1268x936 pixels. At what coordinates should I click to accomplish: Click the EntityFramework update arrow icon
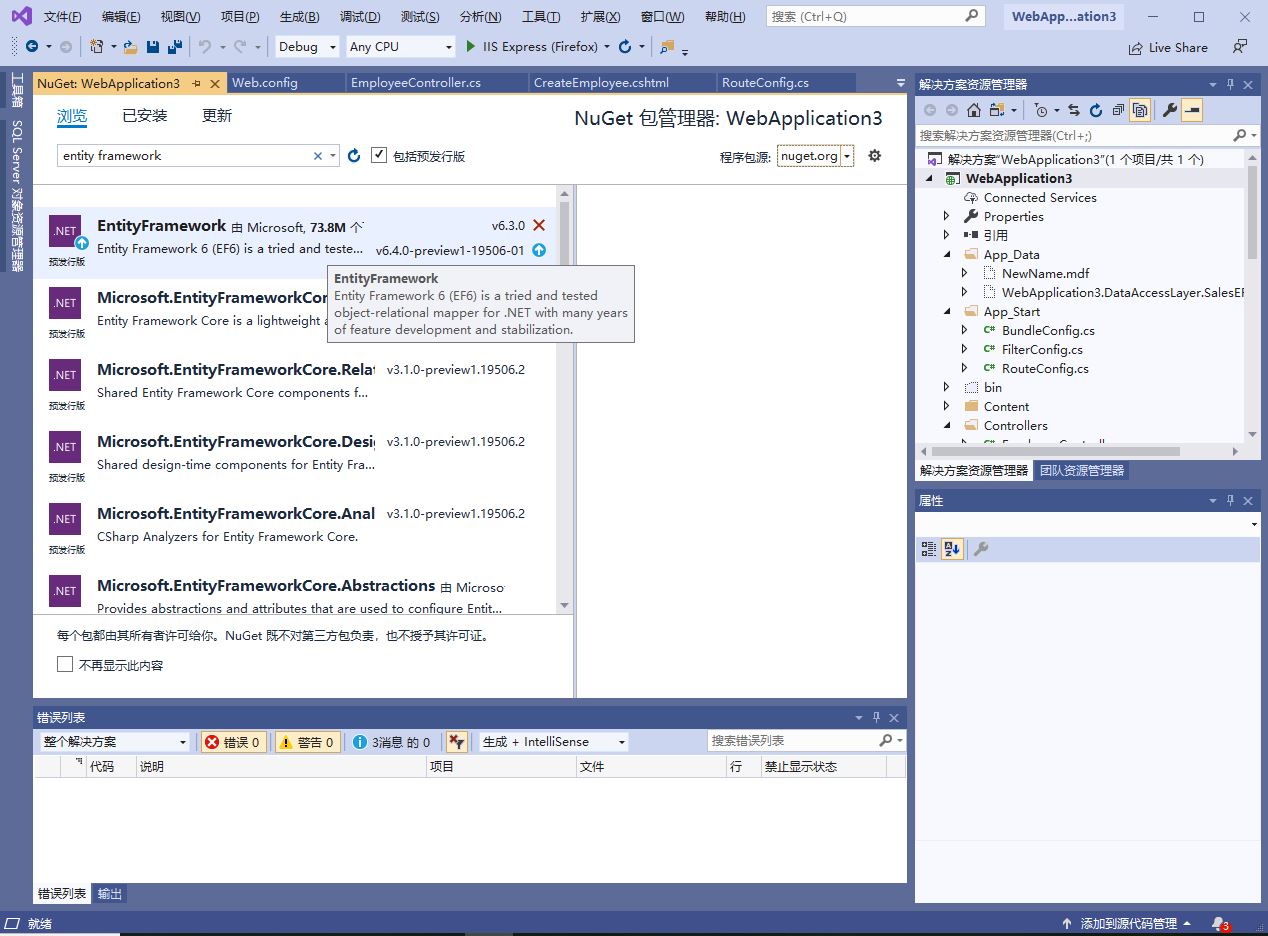pos(539,250)
